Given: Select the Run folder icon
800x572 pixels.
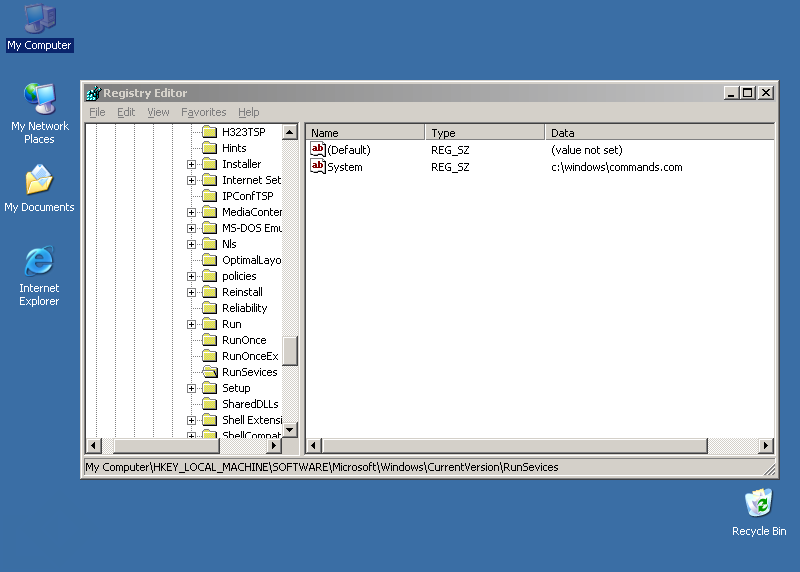Looking at the screenshot, I should pos(210,324).
